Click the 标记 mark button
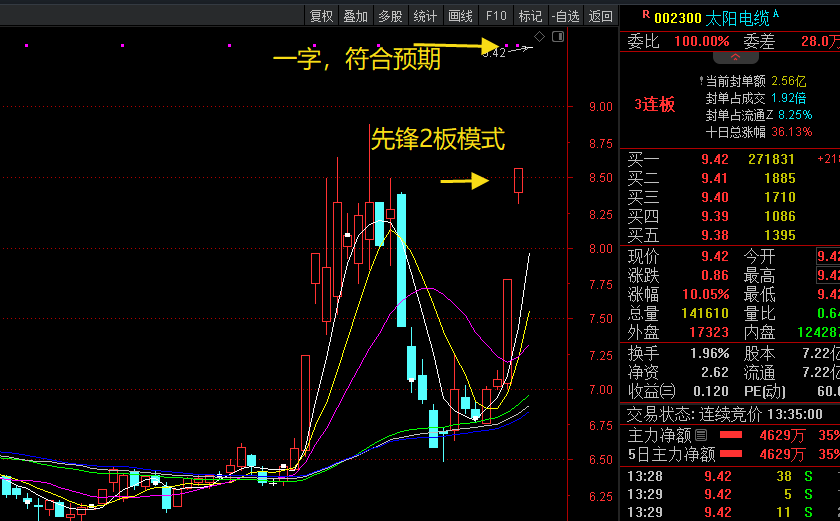The image size is (840, 521). (530, 16)
